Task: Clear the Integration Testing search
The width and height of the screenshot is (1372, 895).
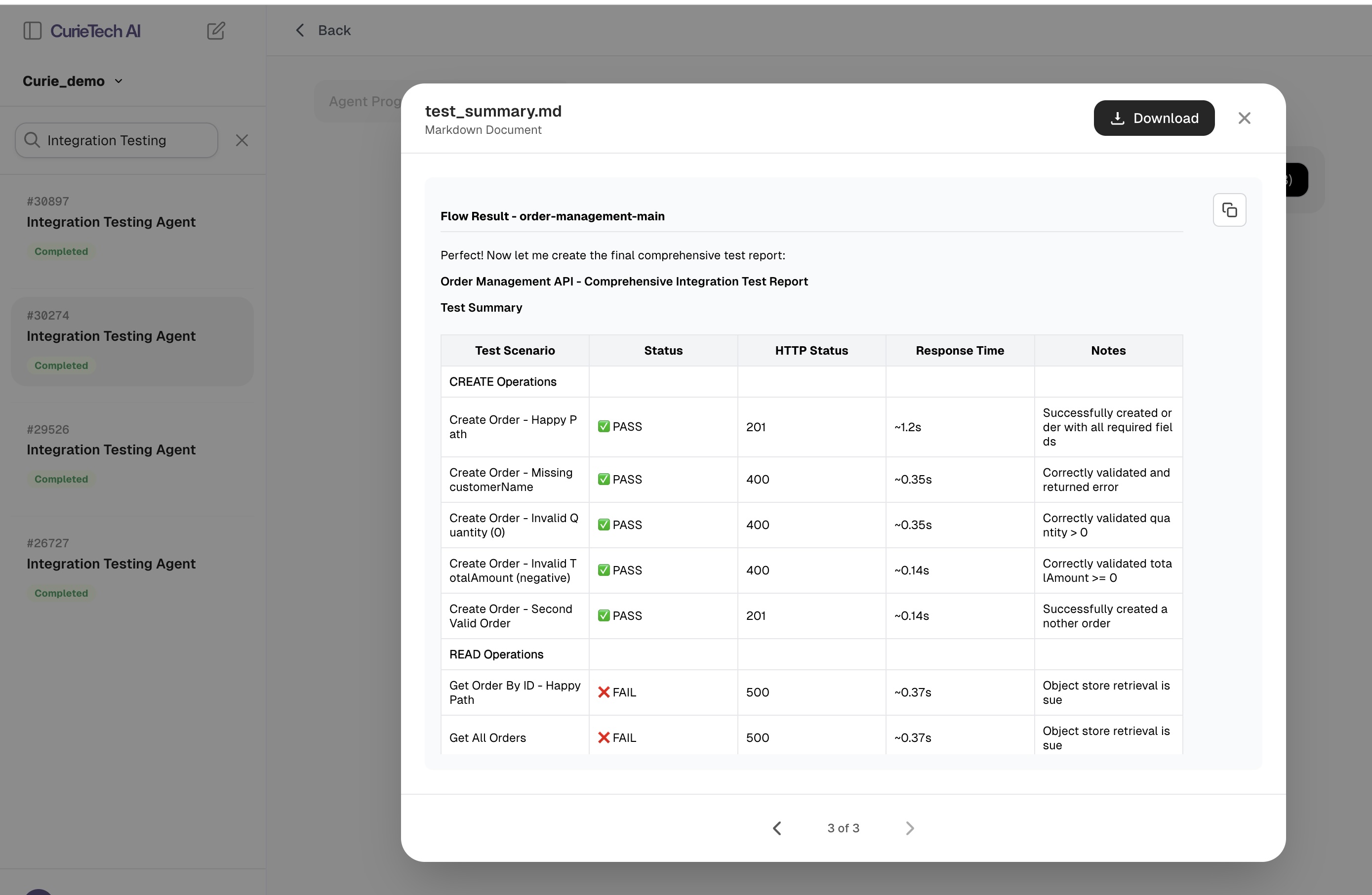Action: pos(242,140)
